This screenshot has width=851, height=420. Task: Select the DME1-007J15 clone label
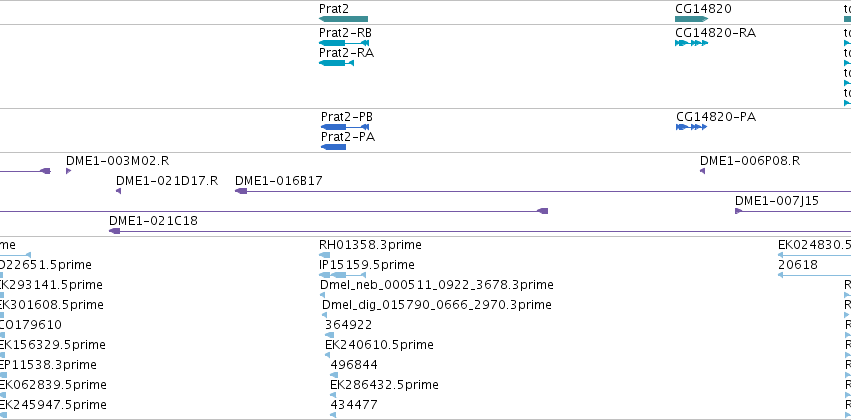777,201
